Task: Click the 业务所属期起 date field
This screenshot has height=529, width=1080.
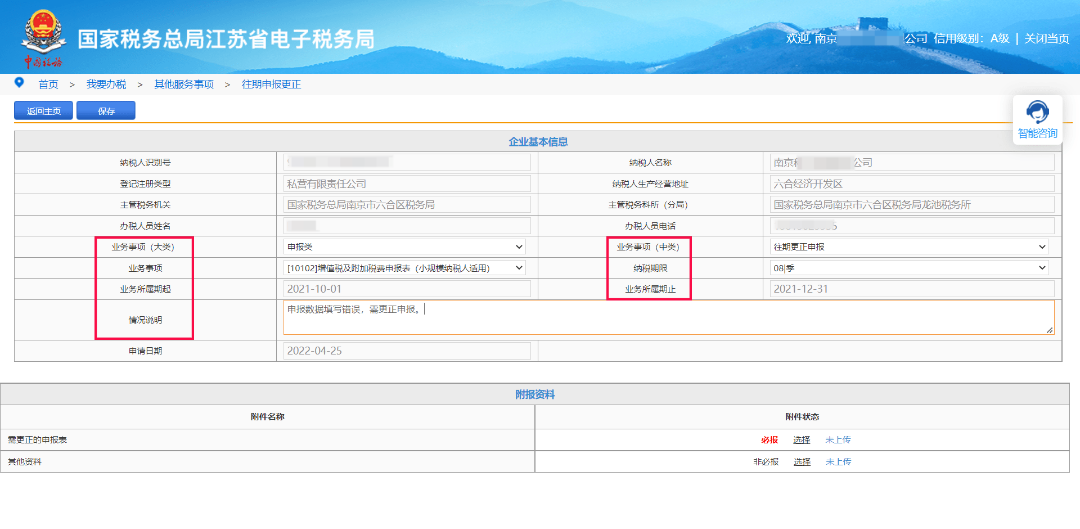Action: tap(406, 289)
